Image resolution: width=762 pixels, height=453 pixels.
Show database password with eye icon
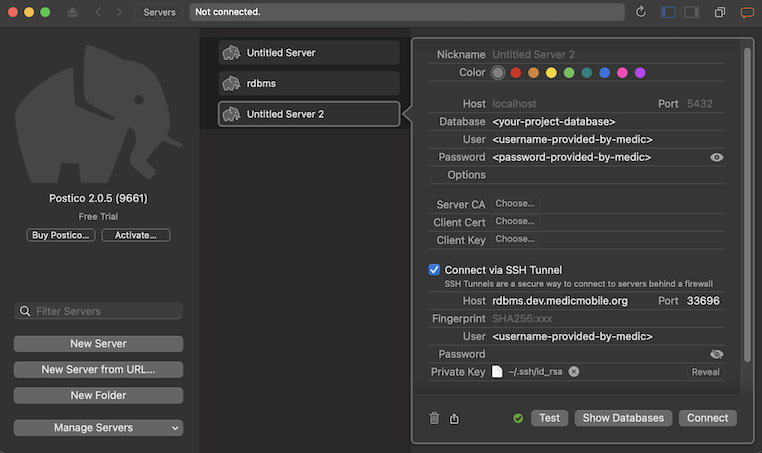(x=716, y=157)
